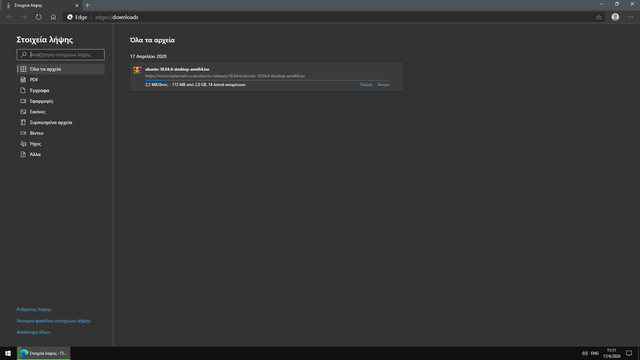Filter downloads by Βίντεο
640x360 pixels.
60,133
